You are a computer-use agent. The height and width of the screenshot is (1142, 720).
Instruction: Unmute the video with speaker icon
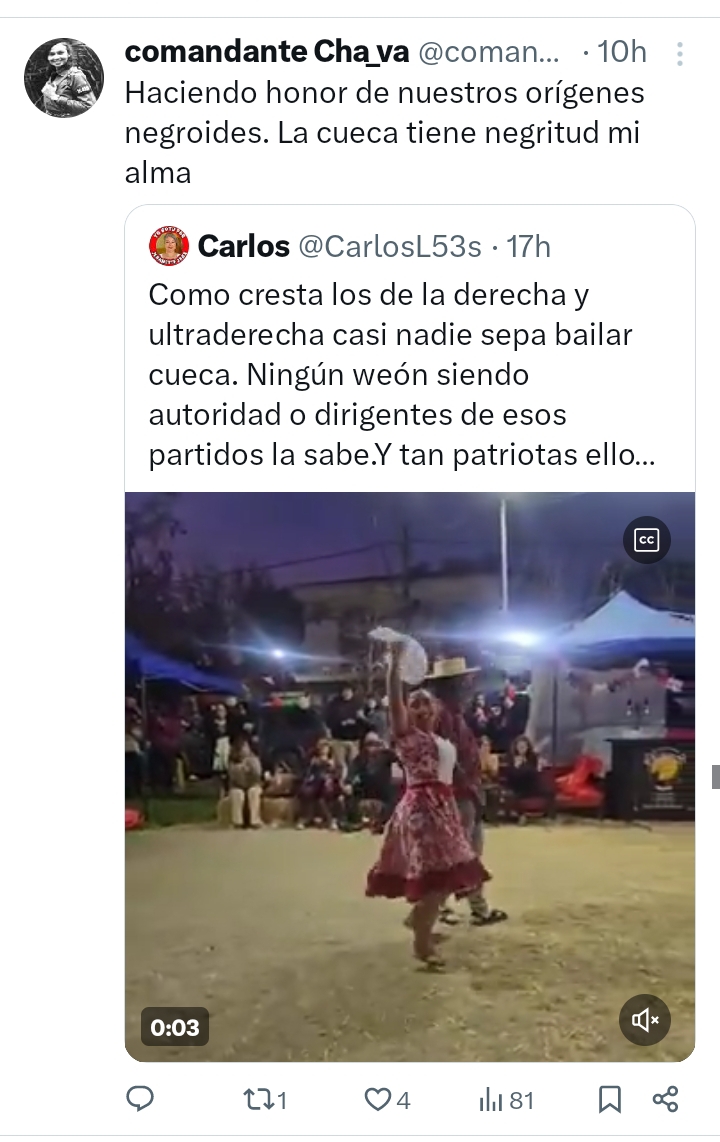click(645, 1020)
